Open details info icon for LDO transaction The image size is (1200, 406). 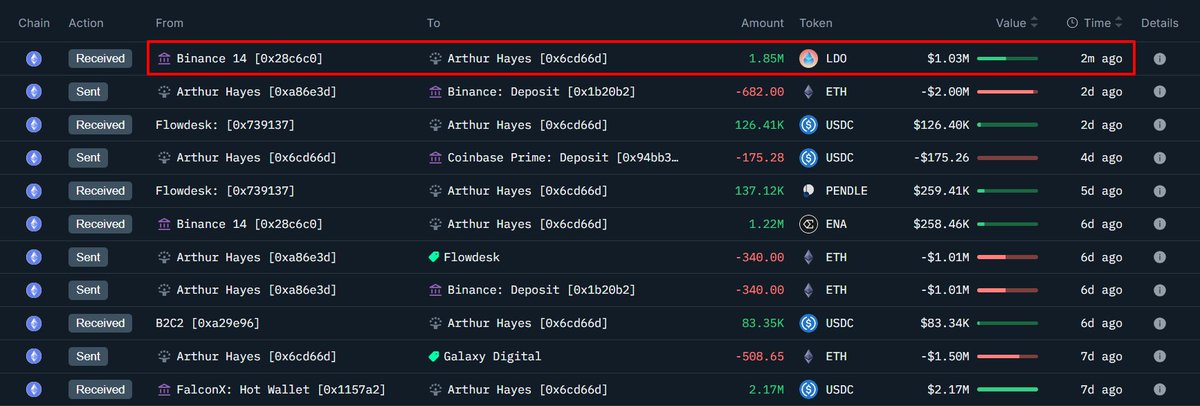[1159, 59]
